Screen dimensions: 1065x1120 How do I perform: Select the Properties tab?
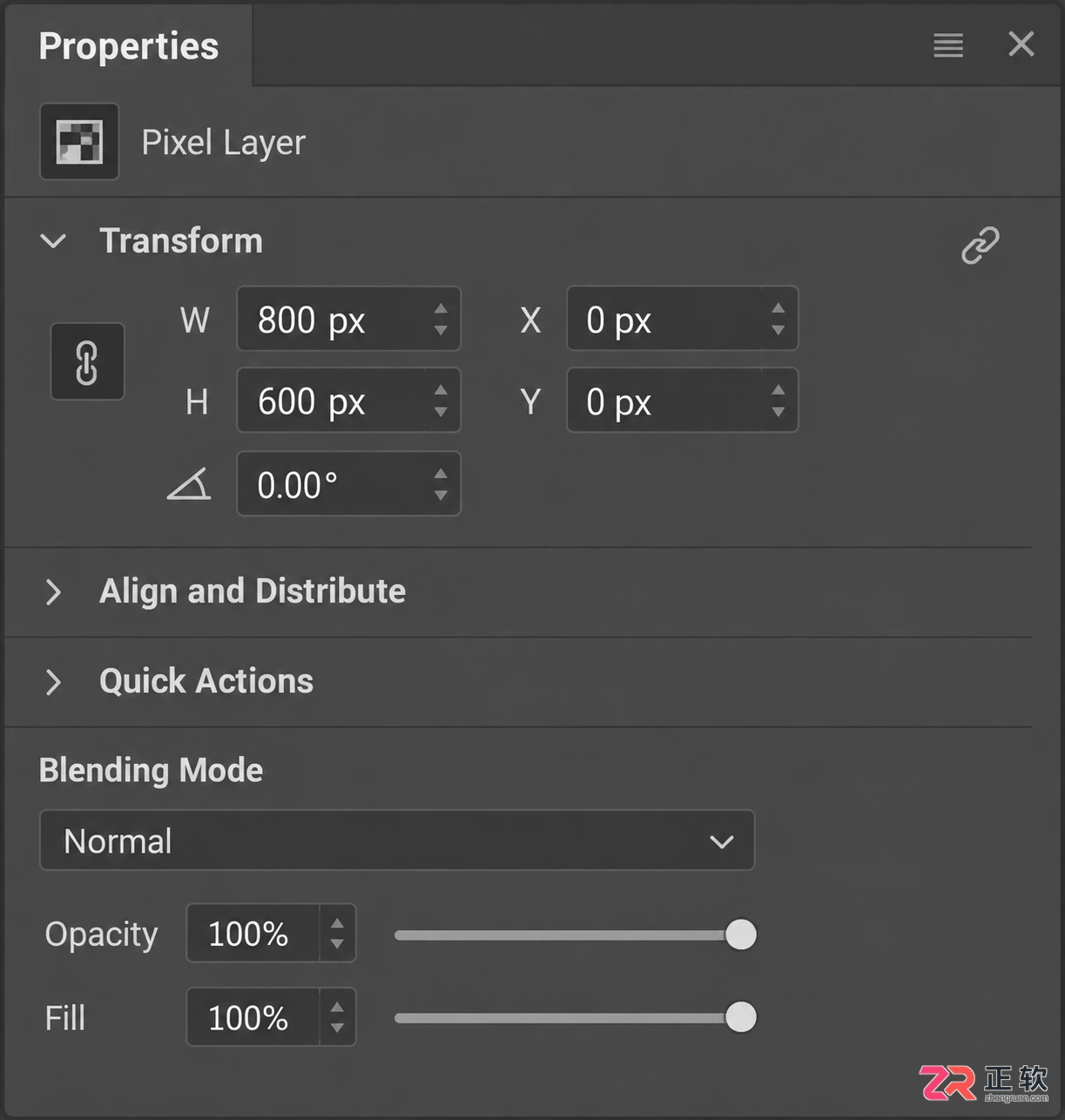(129, 46)
